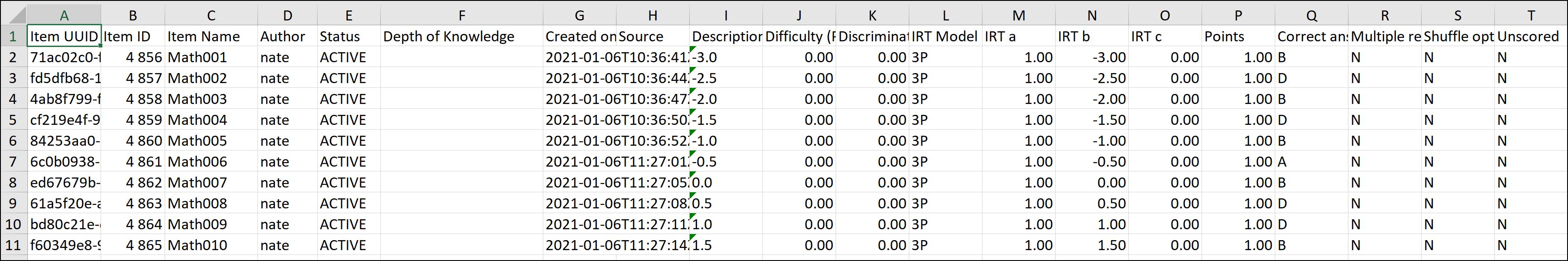Select the column T header
The width and height of the screenshot is (1568, 261).
coord(1531,15)
